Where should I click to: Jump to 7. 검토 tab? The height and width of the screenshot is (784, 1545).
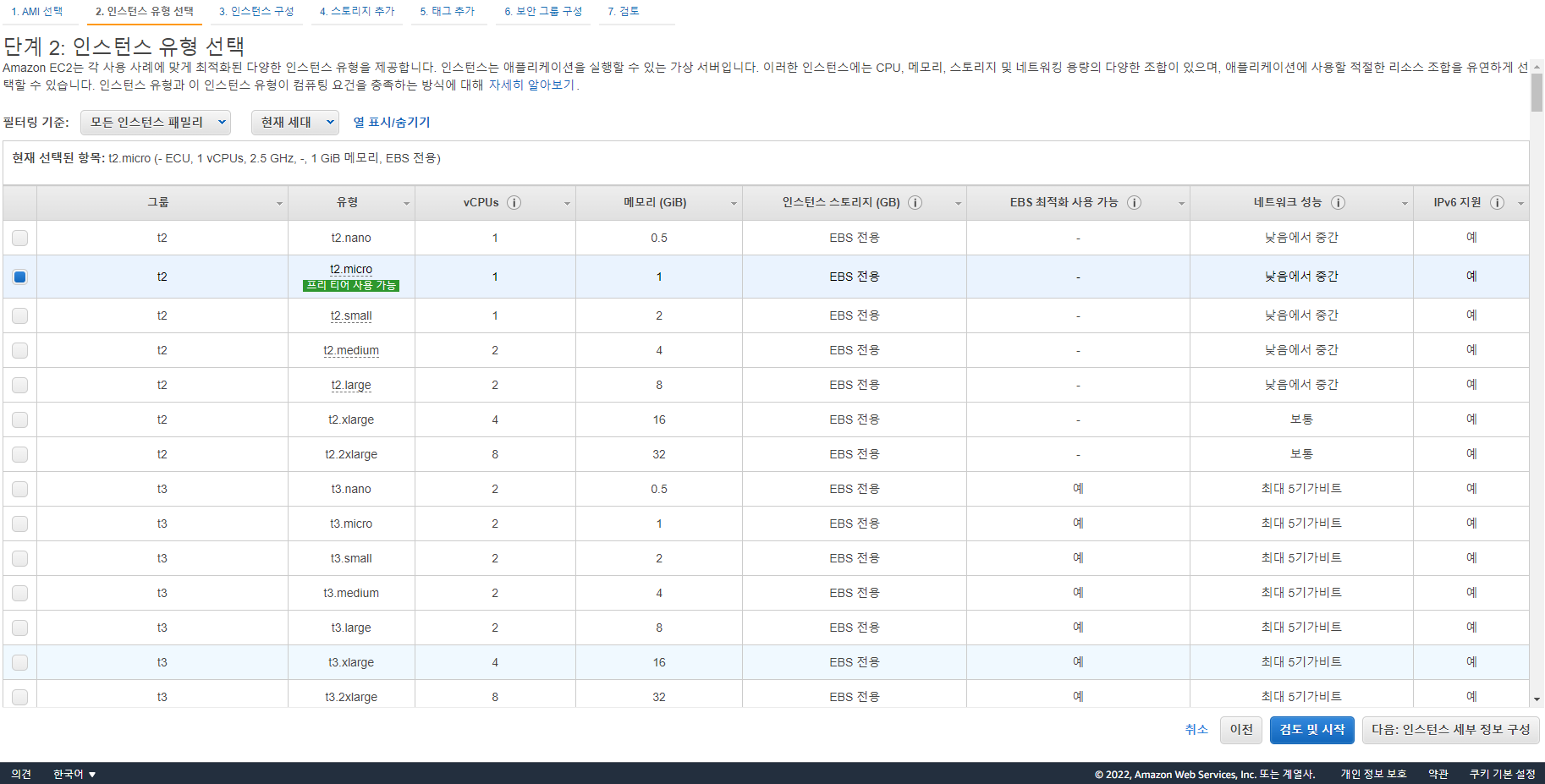click(624, 12)
